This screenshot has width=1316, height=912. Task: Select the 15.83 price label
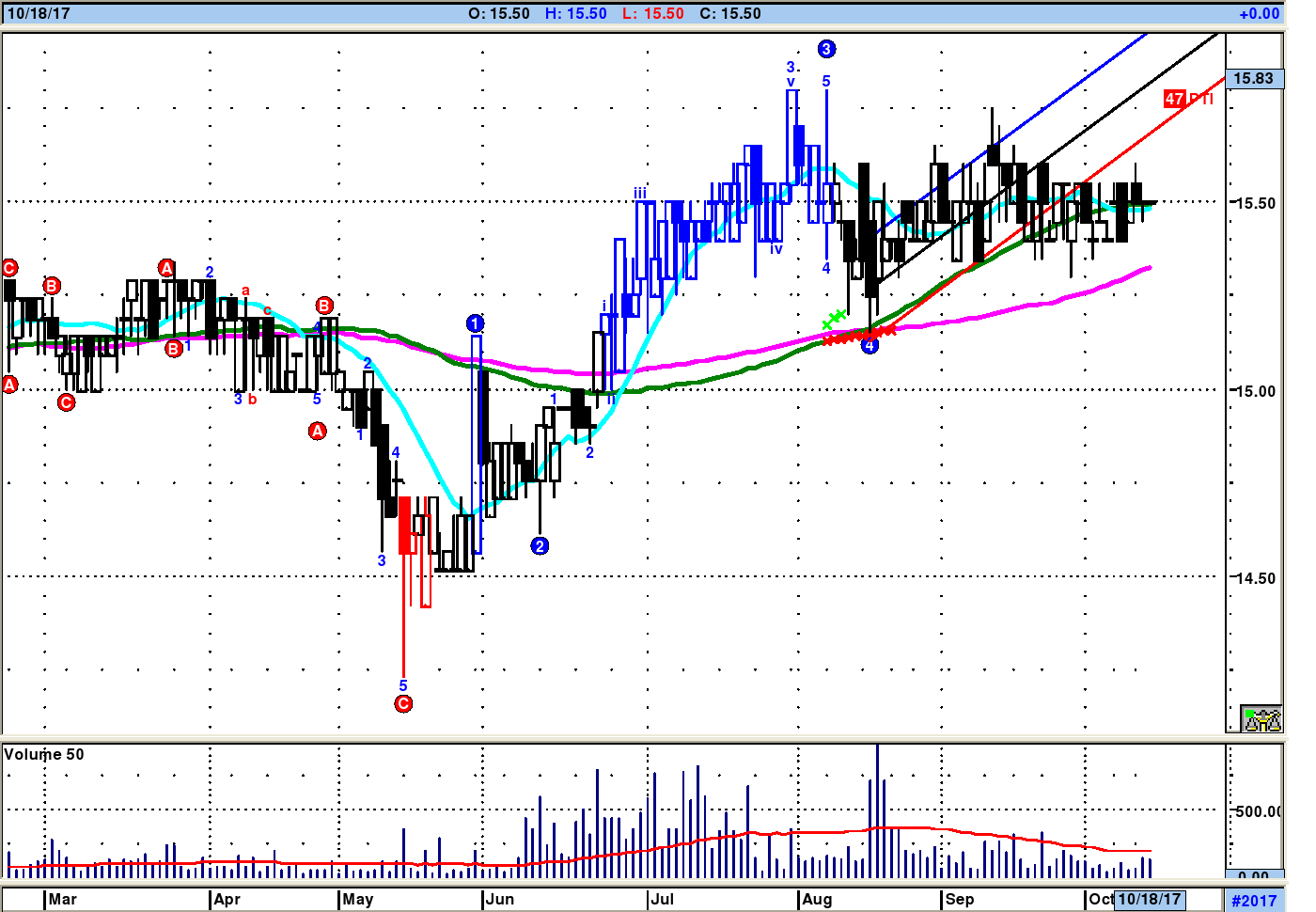click(x=1253, y=79)
